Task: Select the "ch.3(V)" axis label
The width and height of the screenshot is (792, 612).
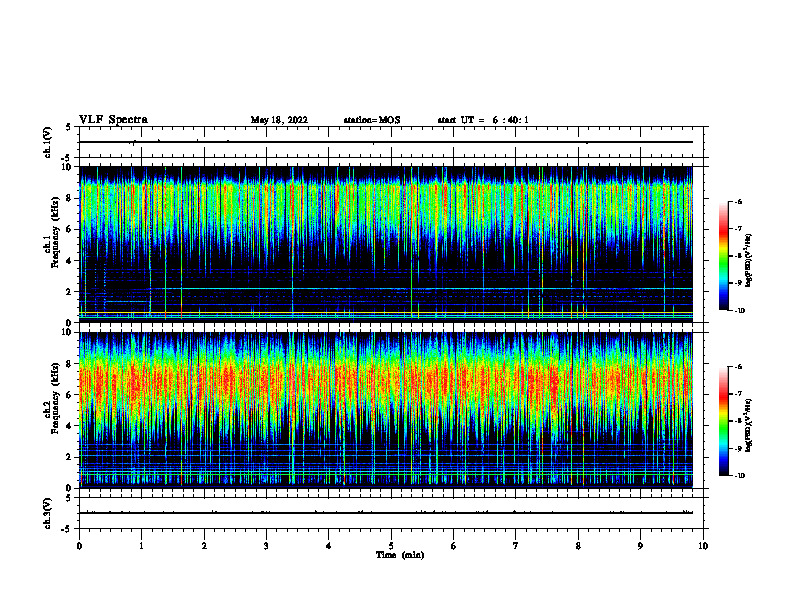Action: coord(48,513)
